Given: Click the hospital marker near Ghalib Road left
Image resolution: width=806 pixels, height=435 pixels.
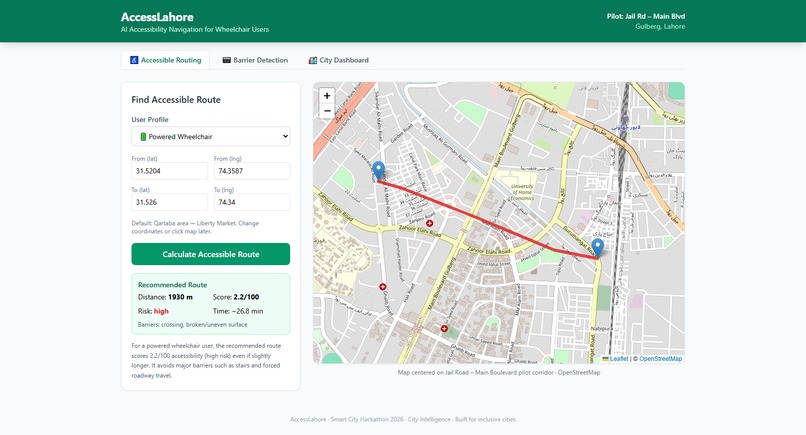Looking at the screenshot, I should coord(382,287).
